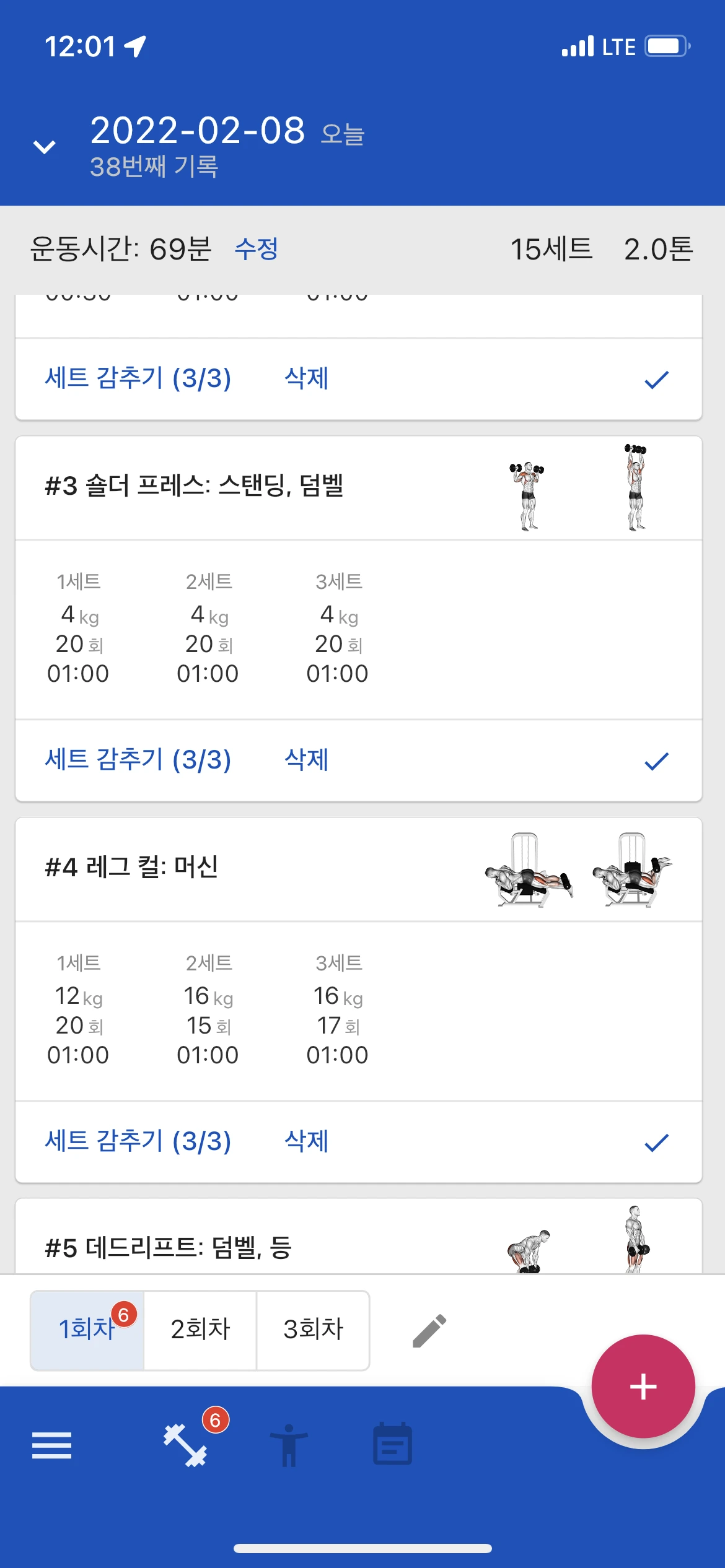Viewport: 725px width, 1568px height.
Task: Collapse sets via 세트 감추기 for #4
Action: (x=138, y=1141)
